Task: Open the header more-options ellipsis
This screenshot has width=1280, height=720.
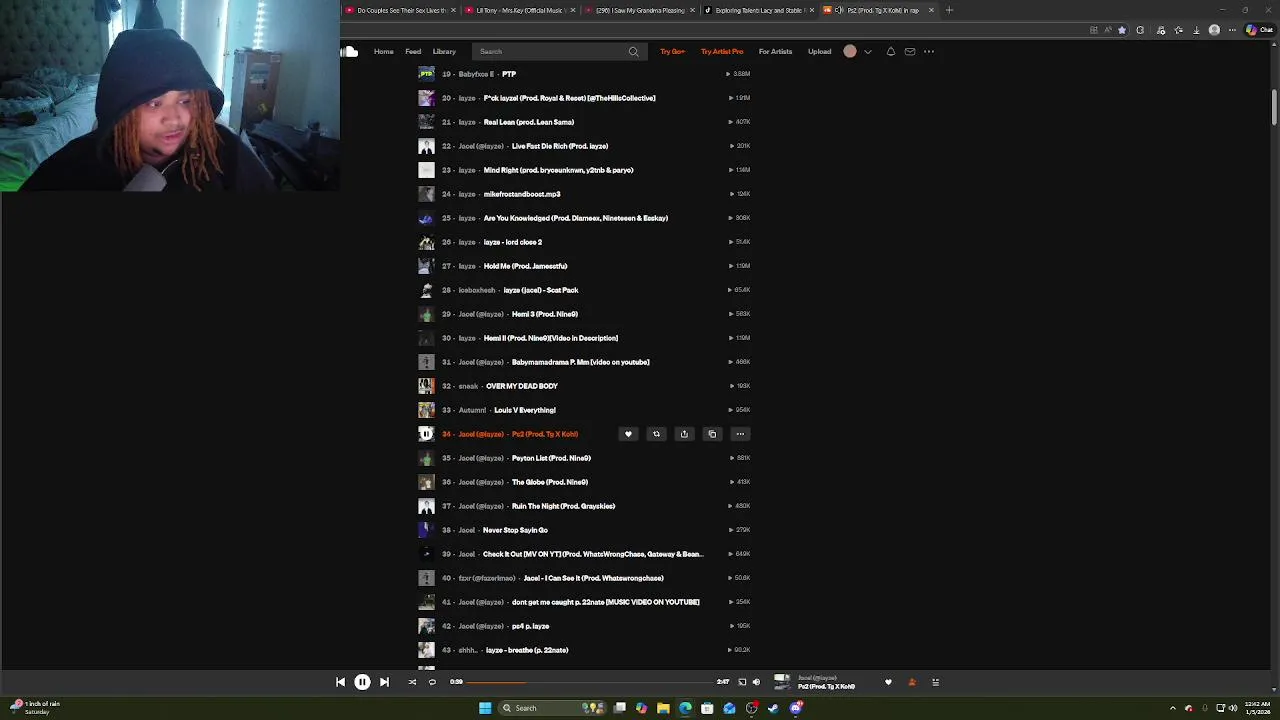Action: (929, 51)
